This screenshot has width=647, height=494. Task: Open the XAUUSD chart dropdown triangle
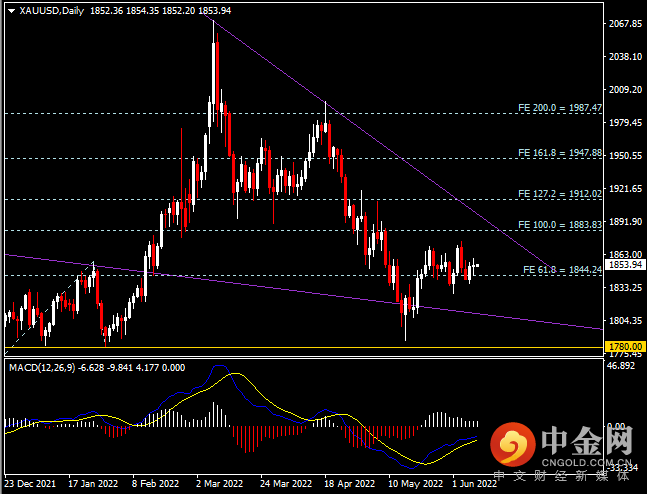coord(12,11)
